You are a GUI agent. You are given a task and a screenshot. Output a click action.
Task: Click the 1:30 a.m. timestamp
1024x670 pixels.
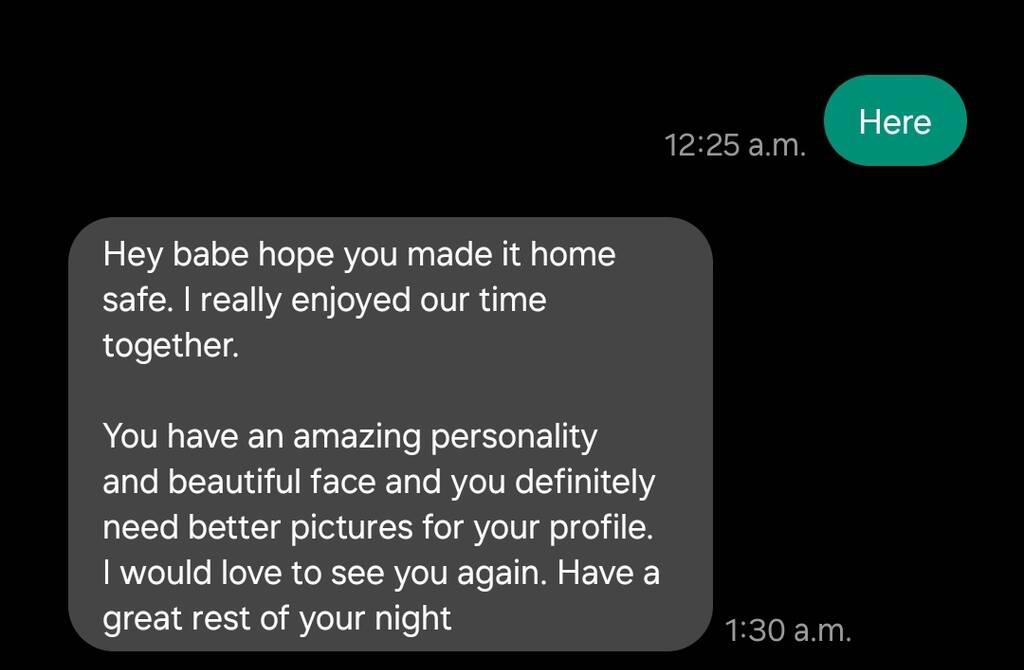tap(787, 630)
